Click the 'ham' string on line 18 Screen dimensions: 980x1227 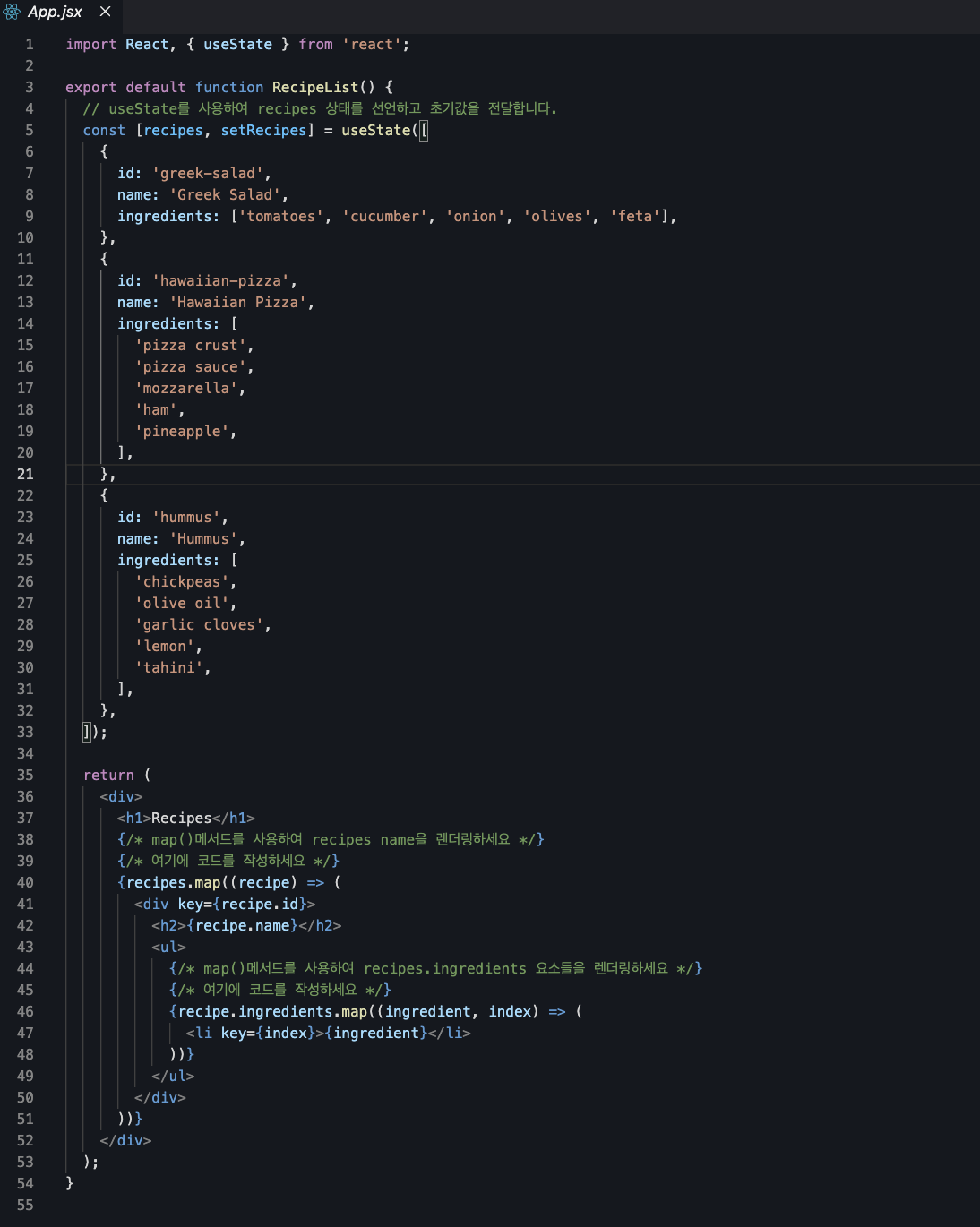(156, 409)
